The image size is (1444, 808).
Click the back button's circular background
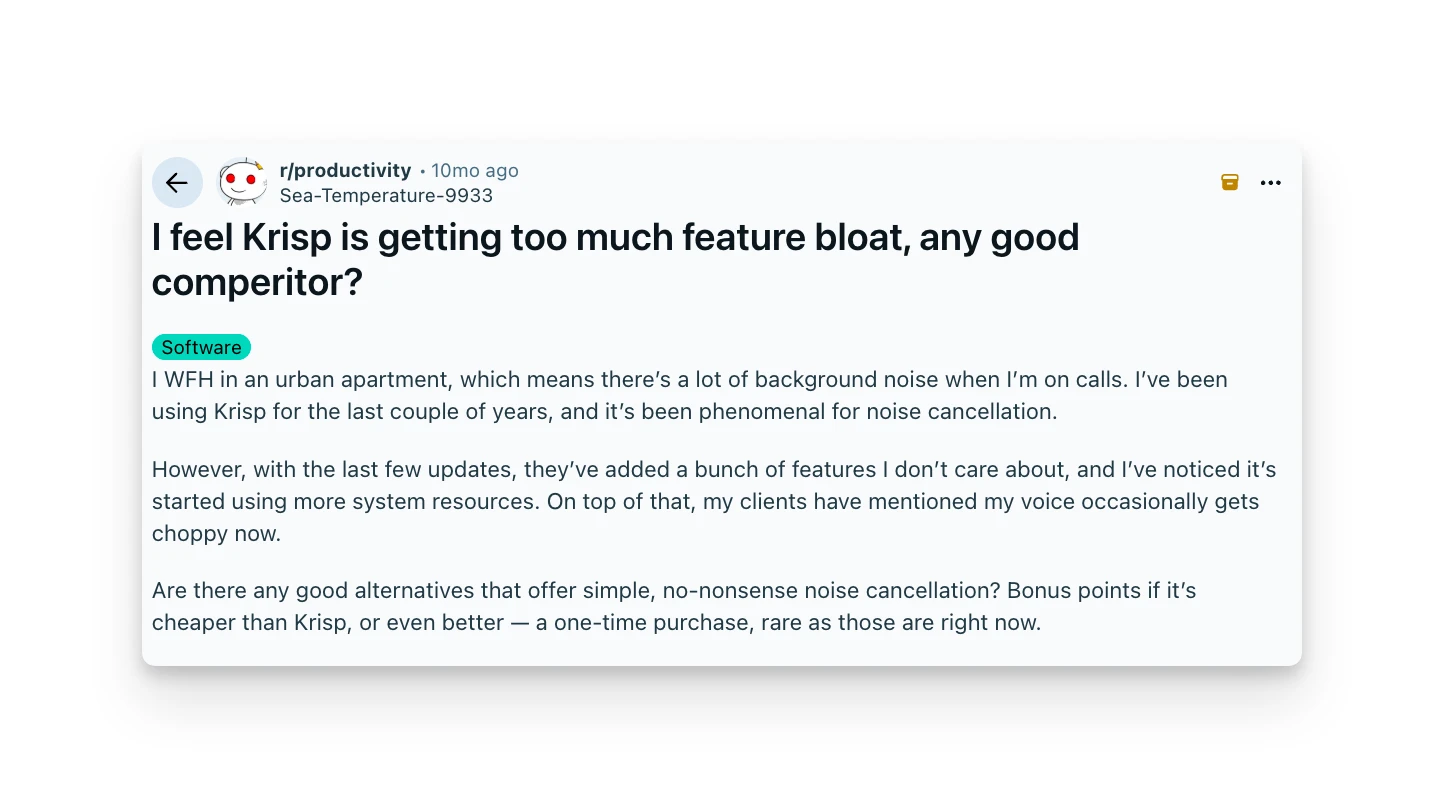[177, 183]
